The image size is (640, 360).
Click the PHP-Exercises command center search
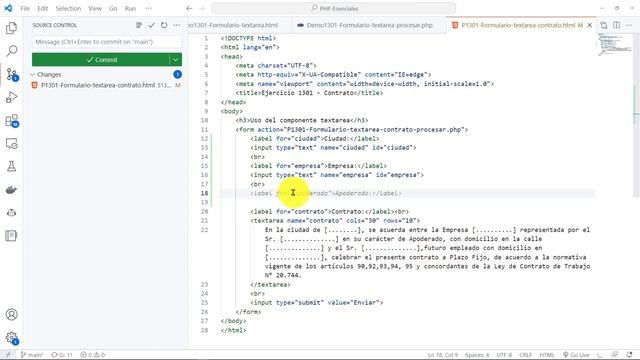pos(333,8)
